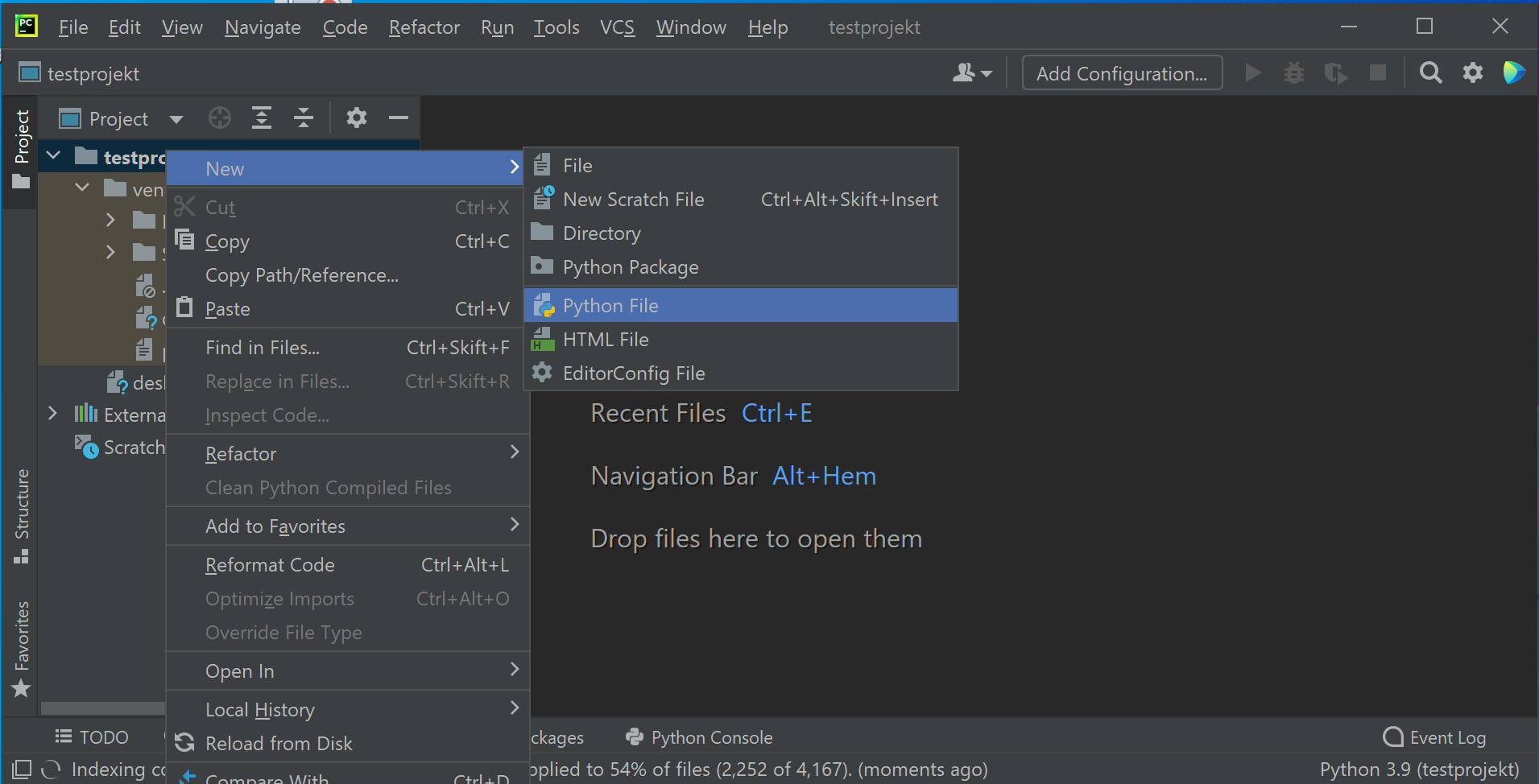Image resolution: width=1539 pixels, height=784 pixels.
Task: Open IDE settings gear in top toolbar
Action: [1473, 73]
